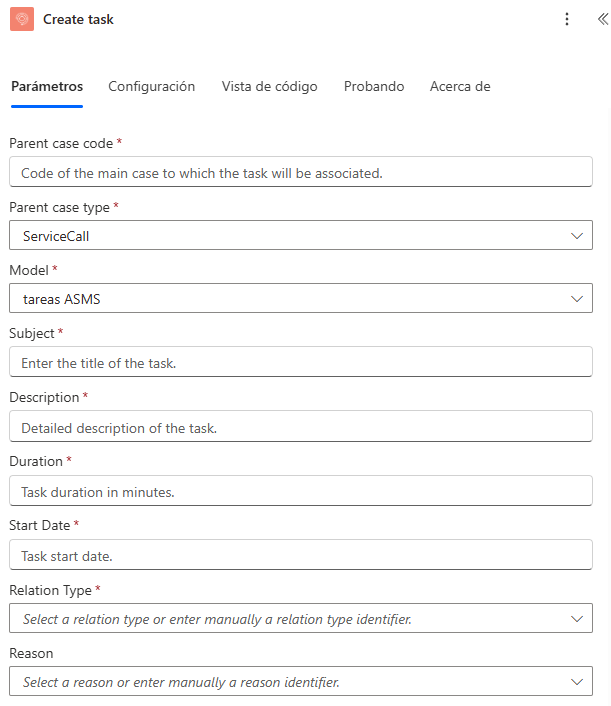This screenshot has width=611, height=706.
Task: Click the Start Date field
Action: pyautogui.click(x=300, y=555)
